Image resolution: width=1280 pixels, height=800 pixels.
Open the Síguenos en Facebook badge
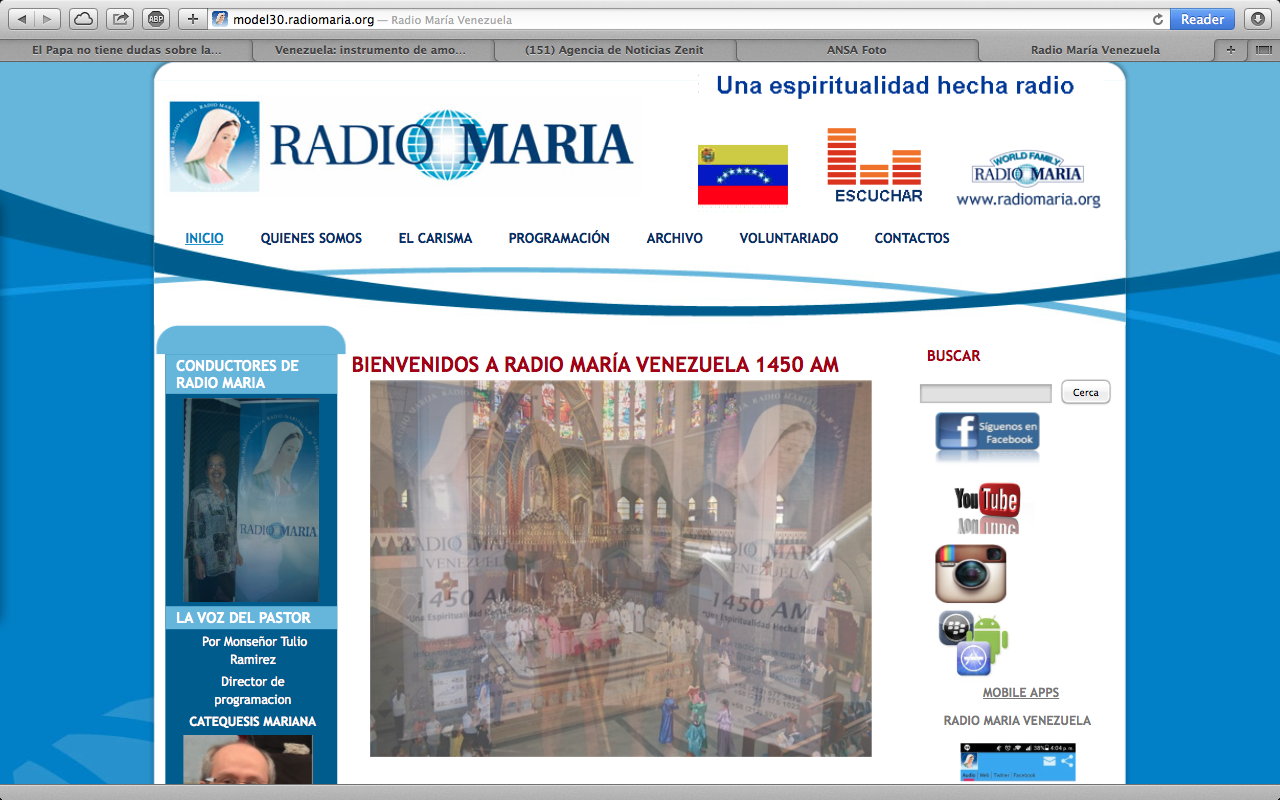987,434
